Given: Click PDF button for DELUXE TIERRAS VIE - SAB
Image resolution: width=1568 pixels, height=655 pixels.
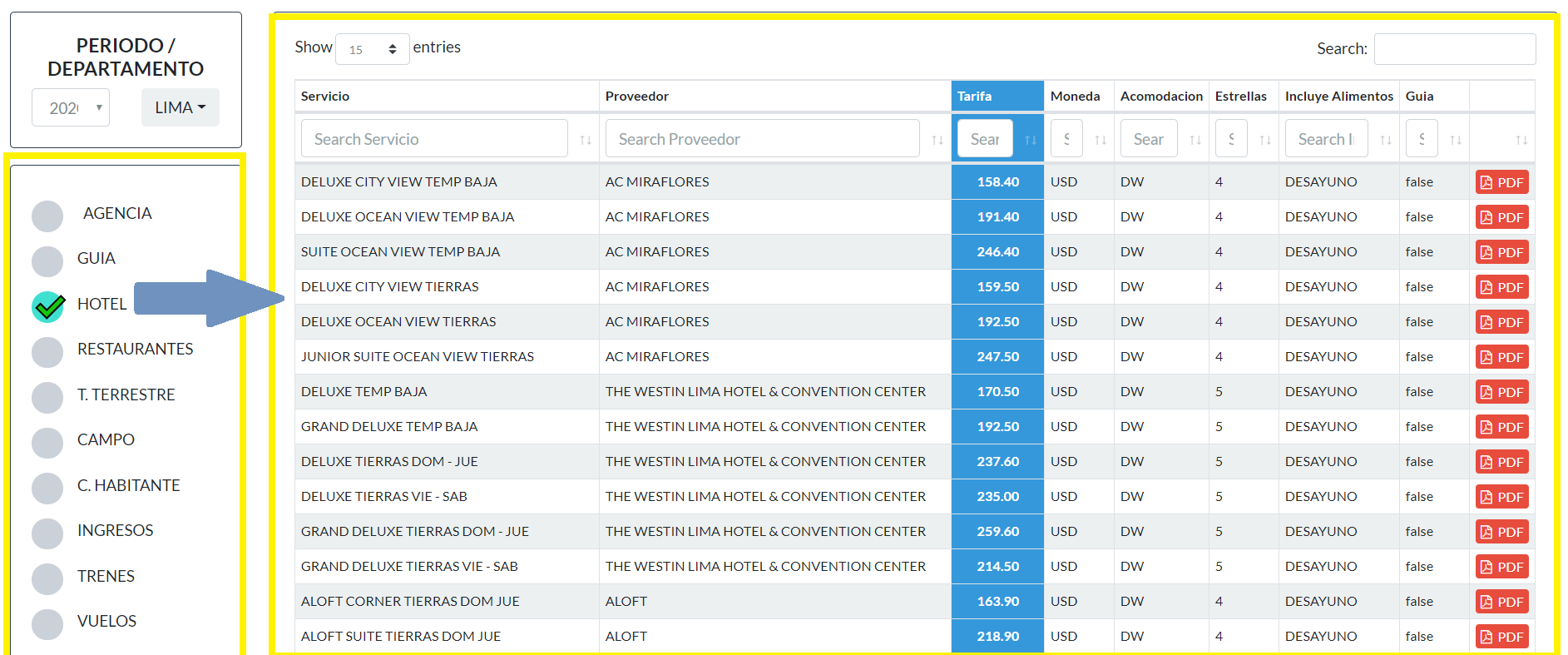Looking at the screenshot, I should click(1501, 497).
